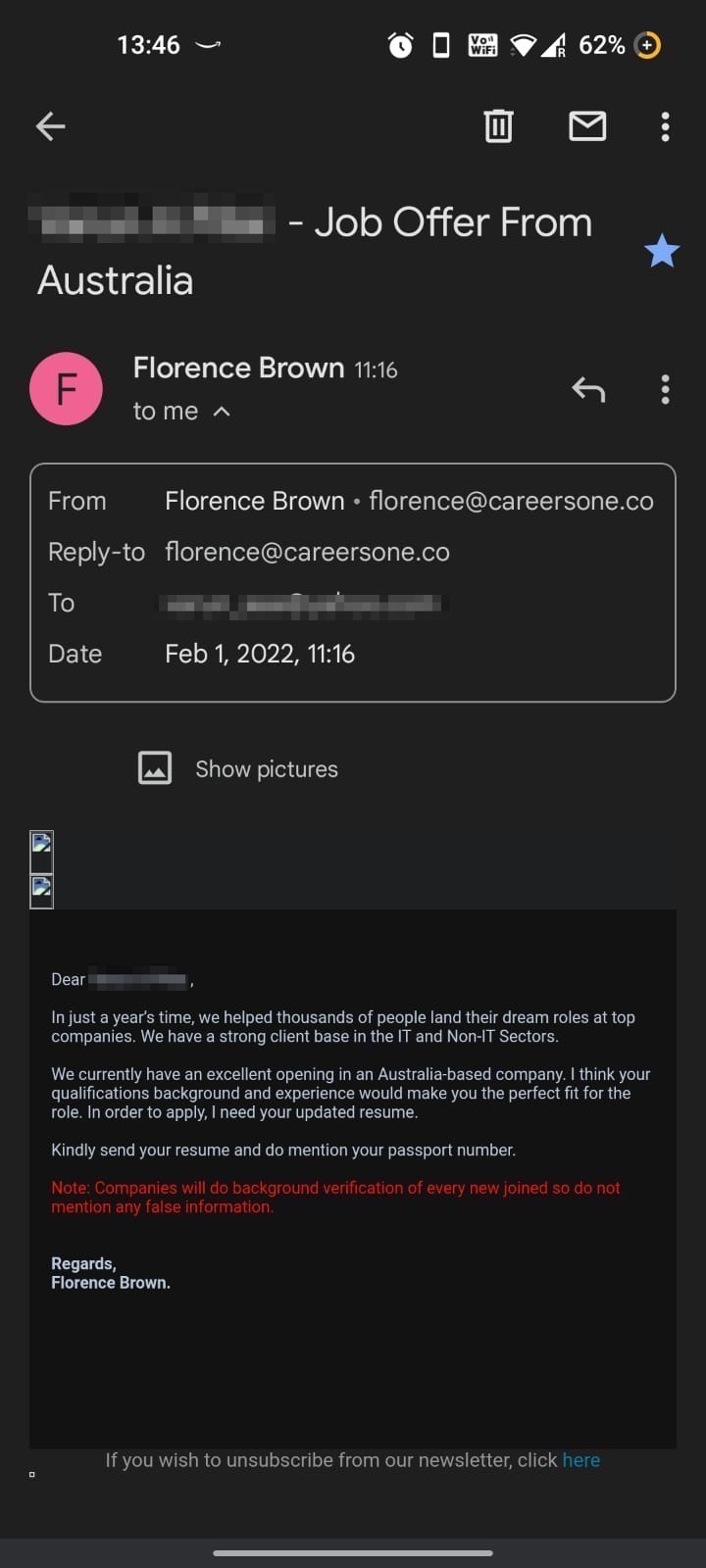
Task: Tap sender name Florence Brown in header
Action: point(238,367)
